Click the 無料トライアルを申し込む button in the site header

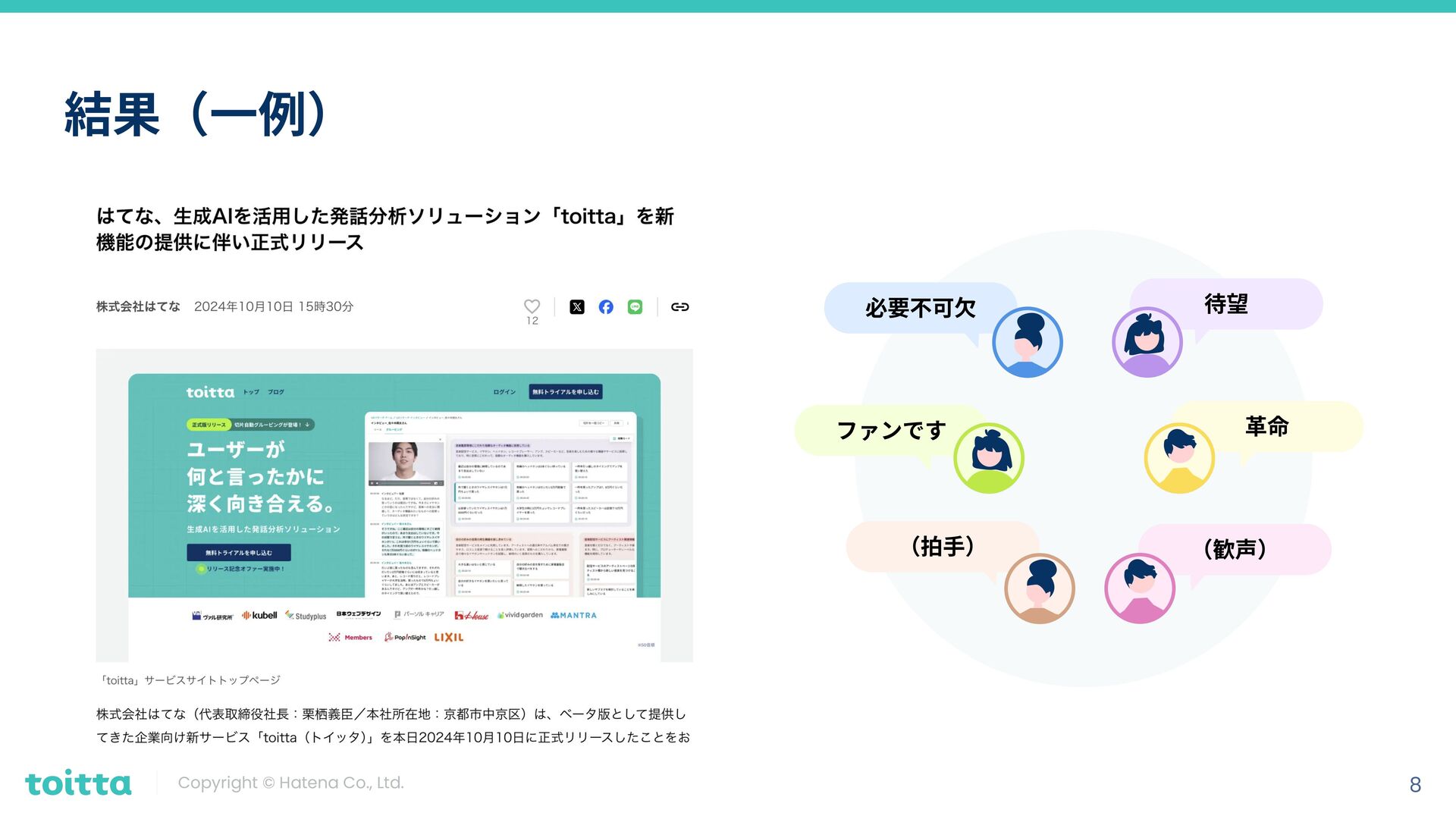pyautogui.click(x=566, y=392)
